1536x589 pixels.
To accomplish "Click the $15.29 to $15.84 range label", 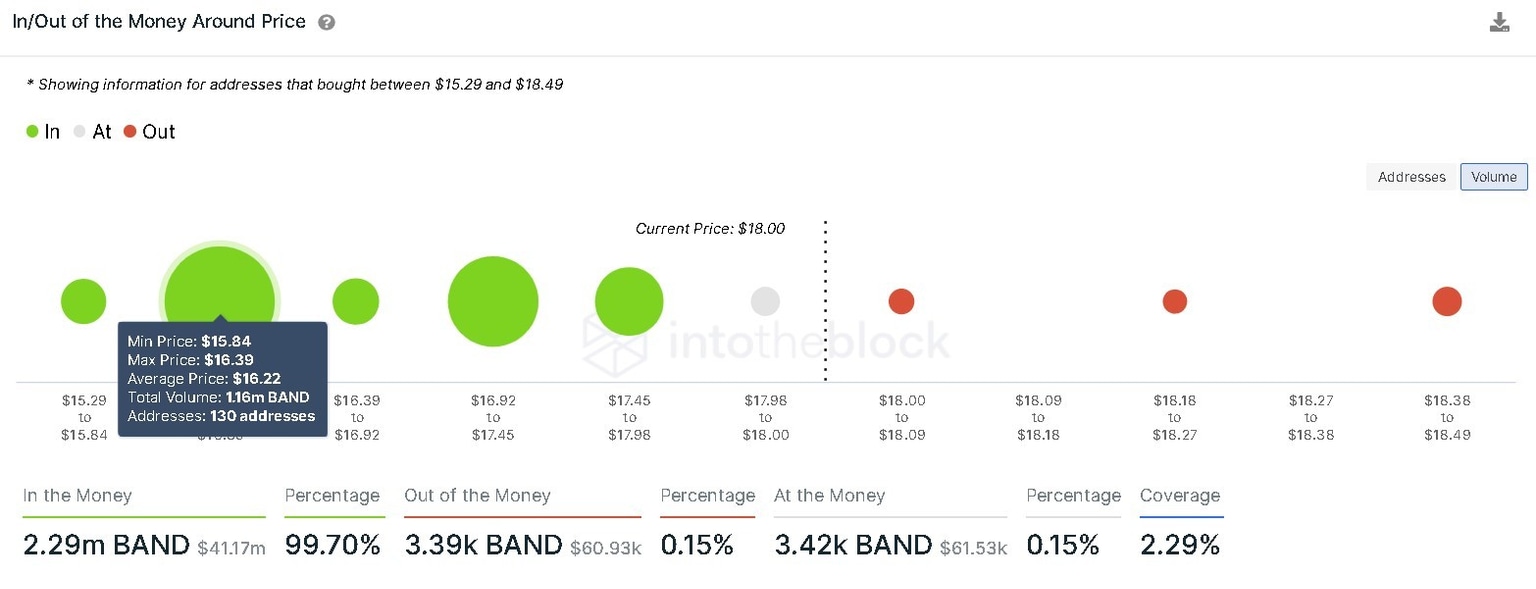I will click(x=84, y=417).
